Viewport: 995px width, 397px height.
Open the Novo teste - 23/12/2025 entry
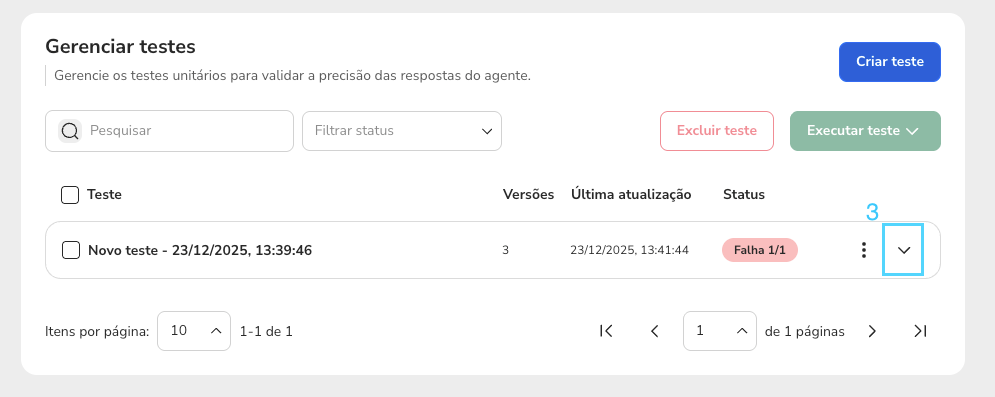click(200, 250)
